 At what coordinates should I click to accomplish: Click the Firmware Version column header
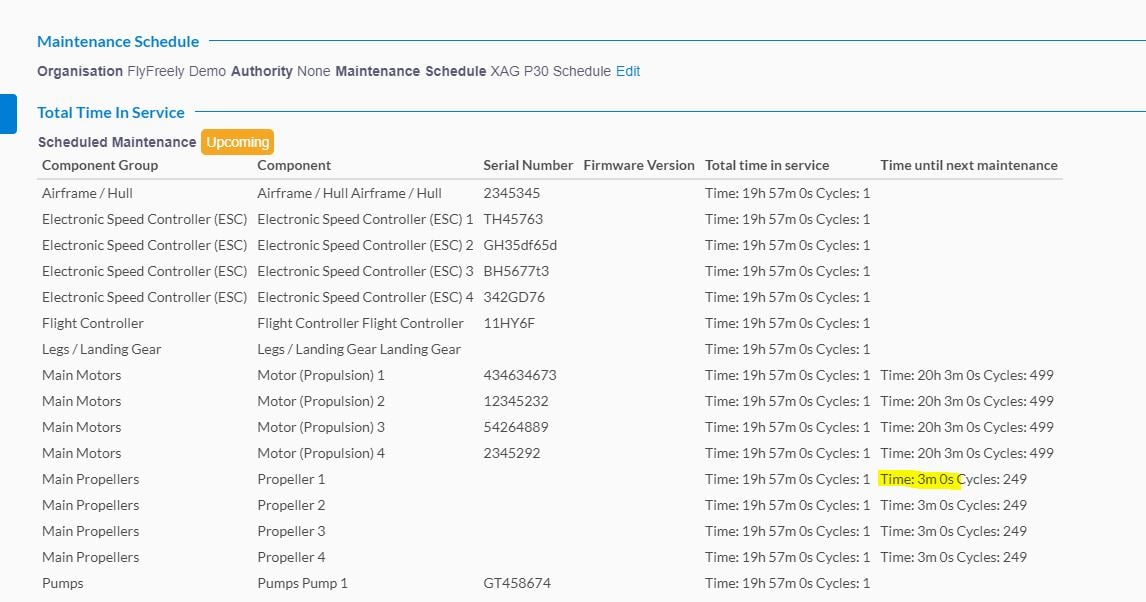coord(639,165)
